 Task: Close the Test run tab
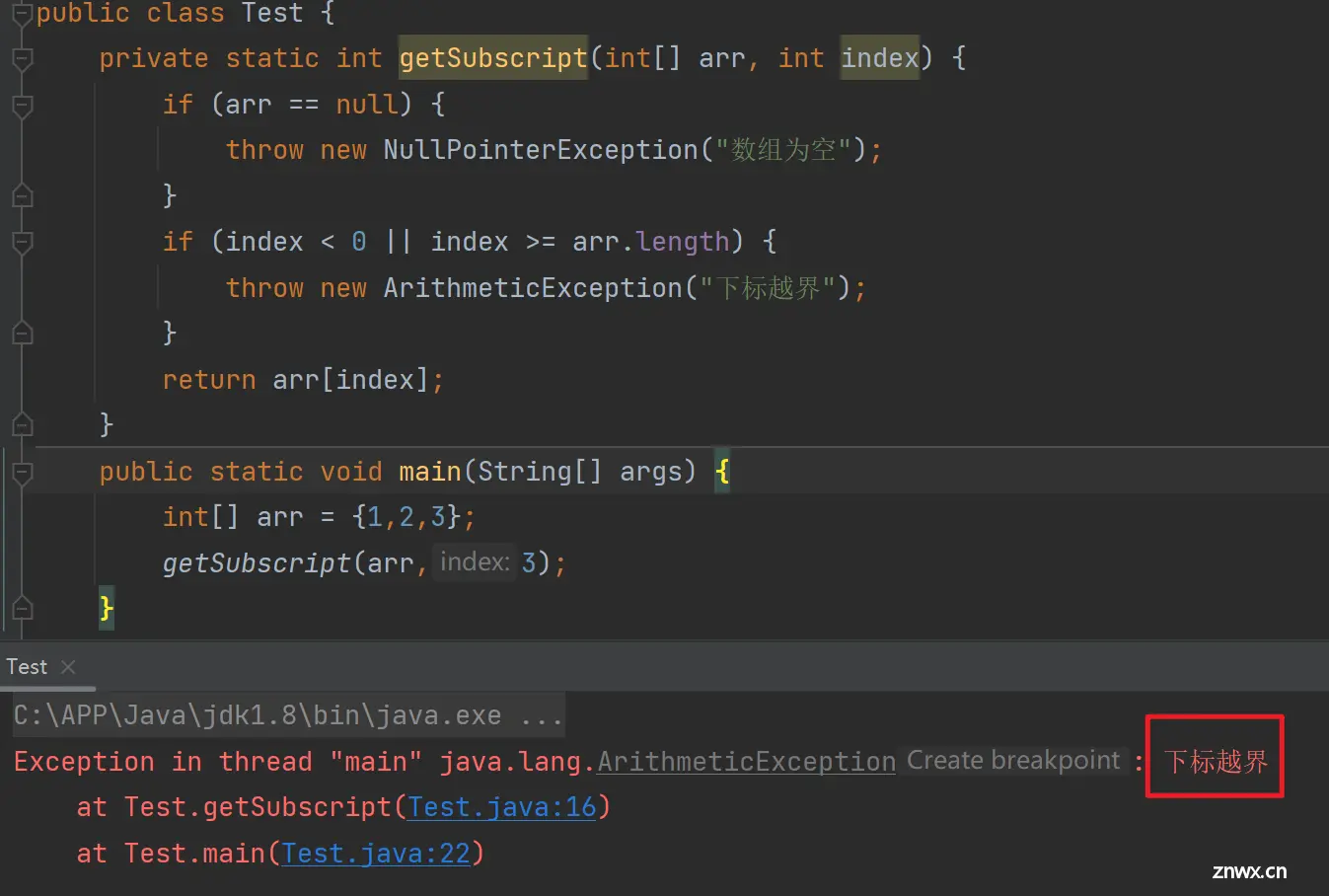tap(68, 667)
